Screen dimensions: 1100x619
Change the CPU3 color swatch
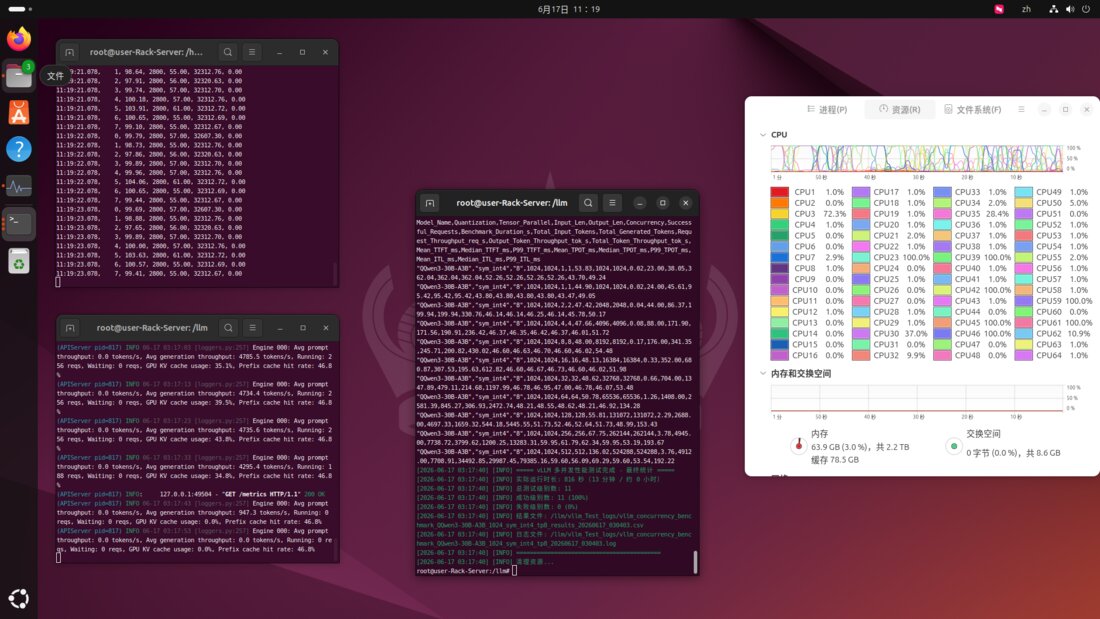coord(779,213)
